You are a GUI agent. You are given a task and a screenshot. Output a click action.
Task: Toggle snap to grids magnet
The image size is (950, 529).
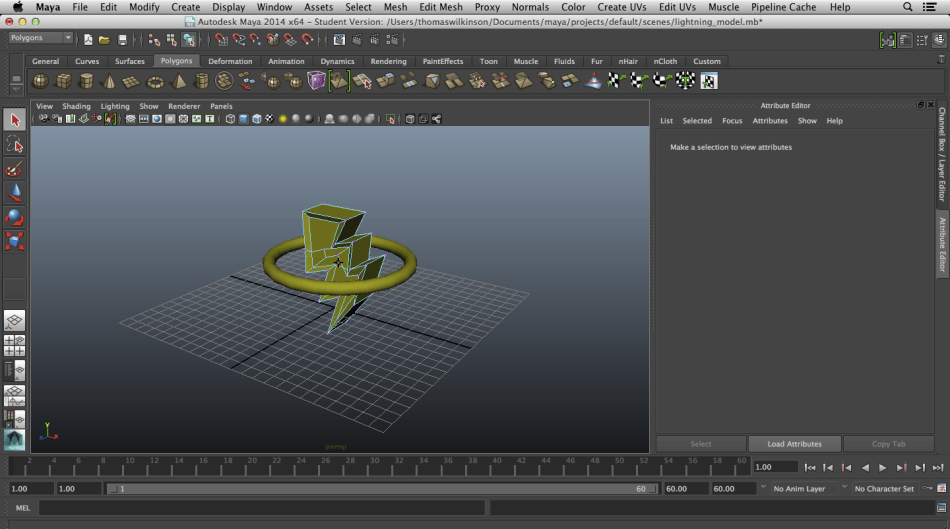222,40
